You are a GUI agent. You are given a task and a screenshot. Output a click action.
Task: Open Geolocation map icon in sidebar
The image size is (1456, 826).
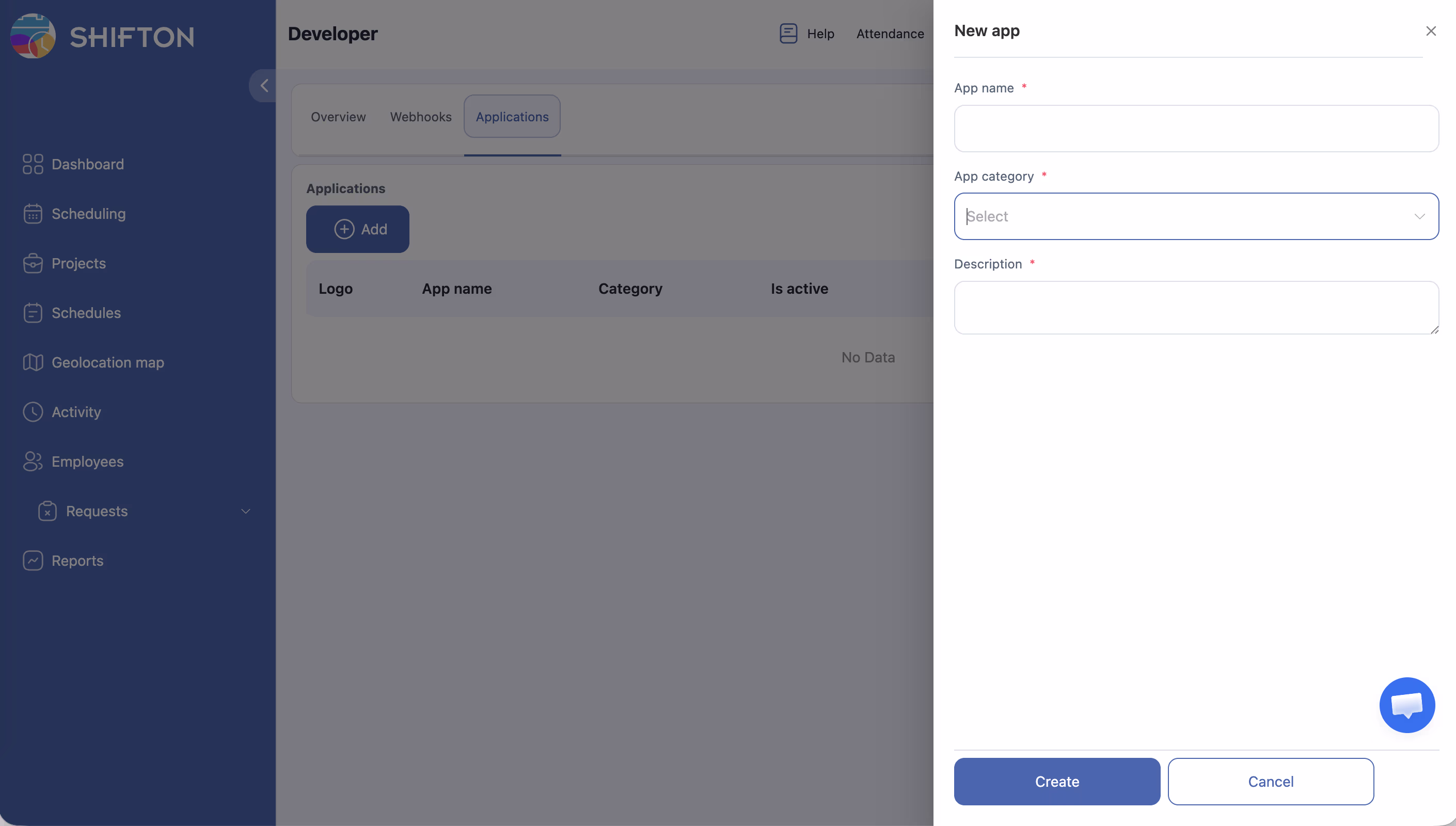(x=33, y=362)
